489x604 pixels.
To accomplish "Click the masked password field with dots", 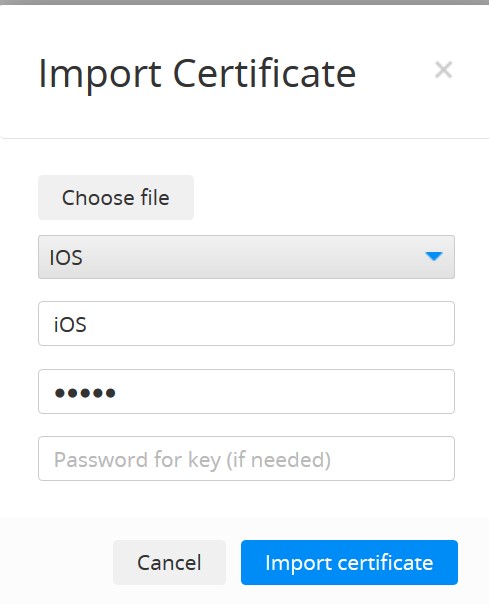I will [246, 392].
